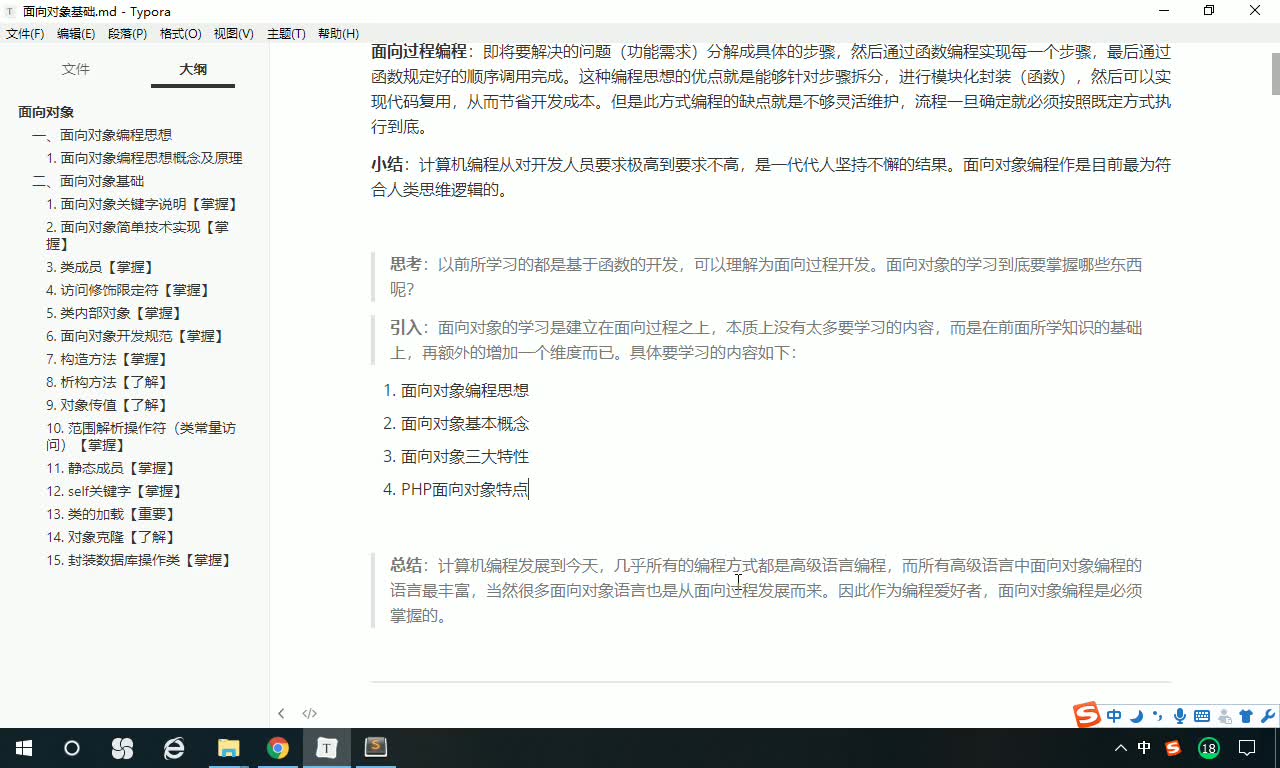Go to outline item 一、面向对象编程思想
Image resolution: width=1280 pixels, height=768 pixels.
[102, 135]
